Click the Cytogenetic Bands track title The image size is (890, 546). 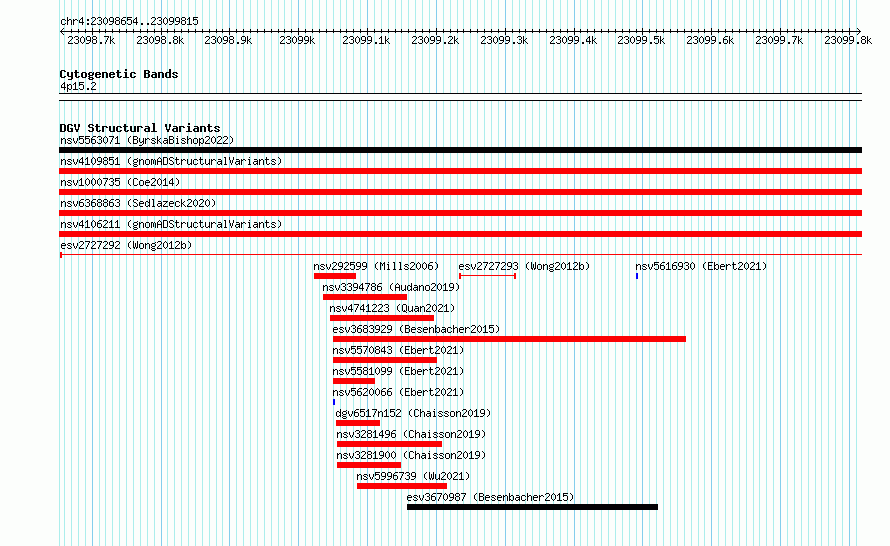pos(119,74)
